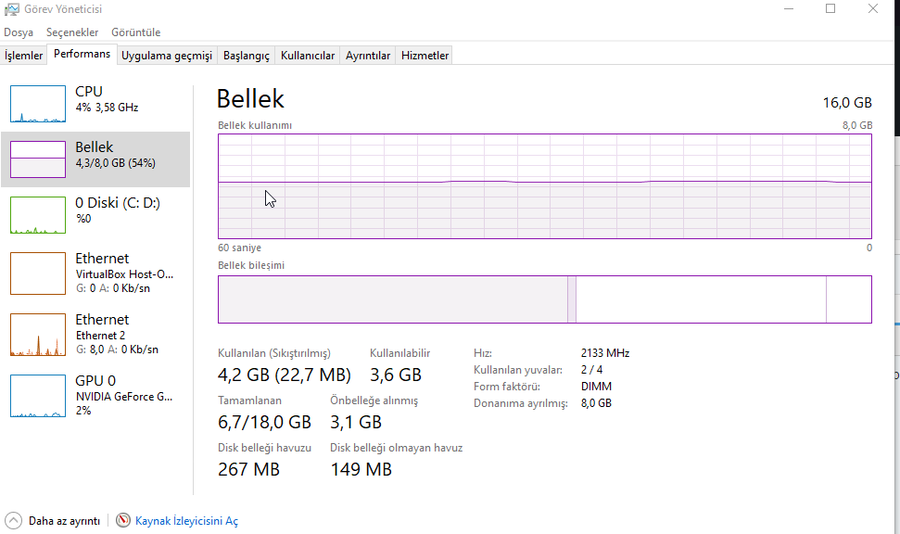Viewport: 900px width, 534px height.
Task: Collapse view with Daha az ayrıntı arrow
Action: point(13,521)
